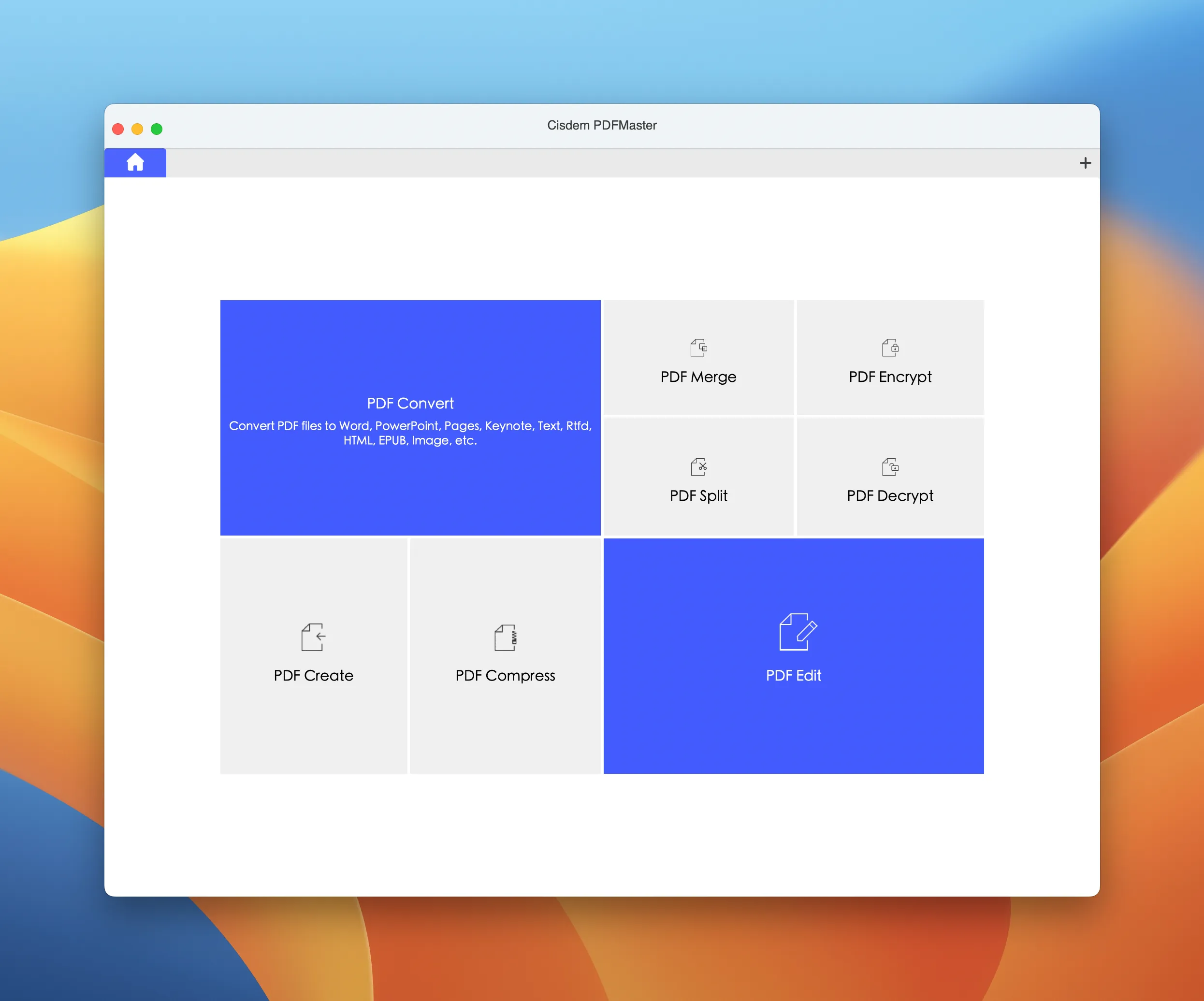Select the PDF Split text label
Image resolution: width=1204 pixels, height=1001 pixels.
pos(698,496)
